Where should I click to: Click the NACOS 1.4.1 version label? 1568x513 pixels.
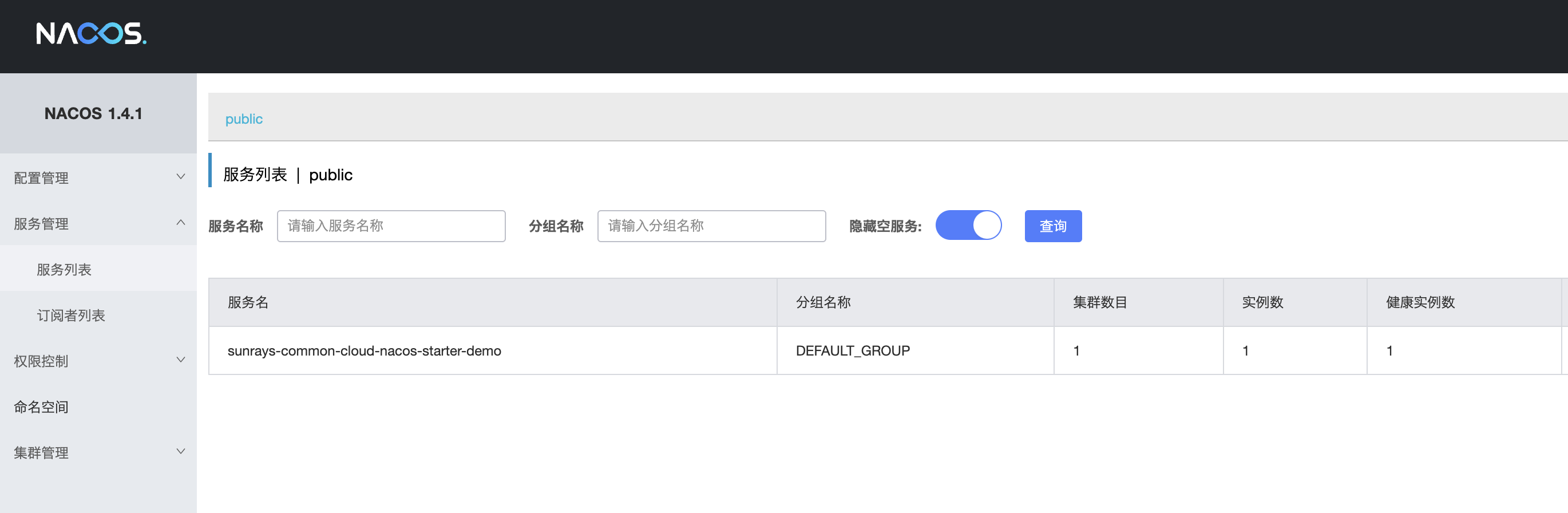click(93, 113)
